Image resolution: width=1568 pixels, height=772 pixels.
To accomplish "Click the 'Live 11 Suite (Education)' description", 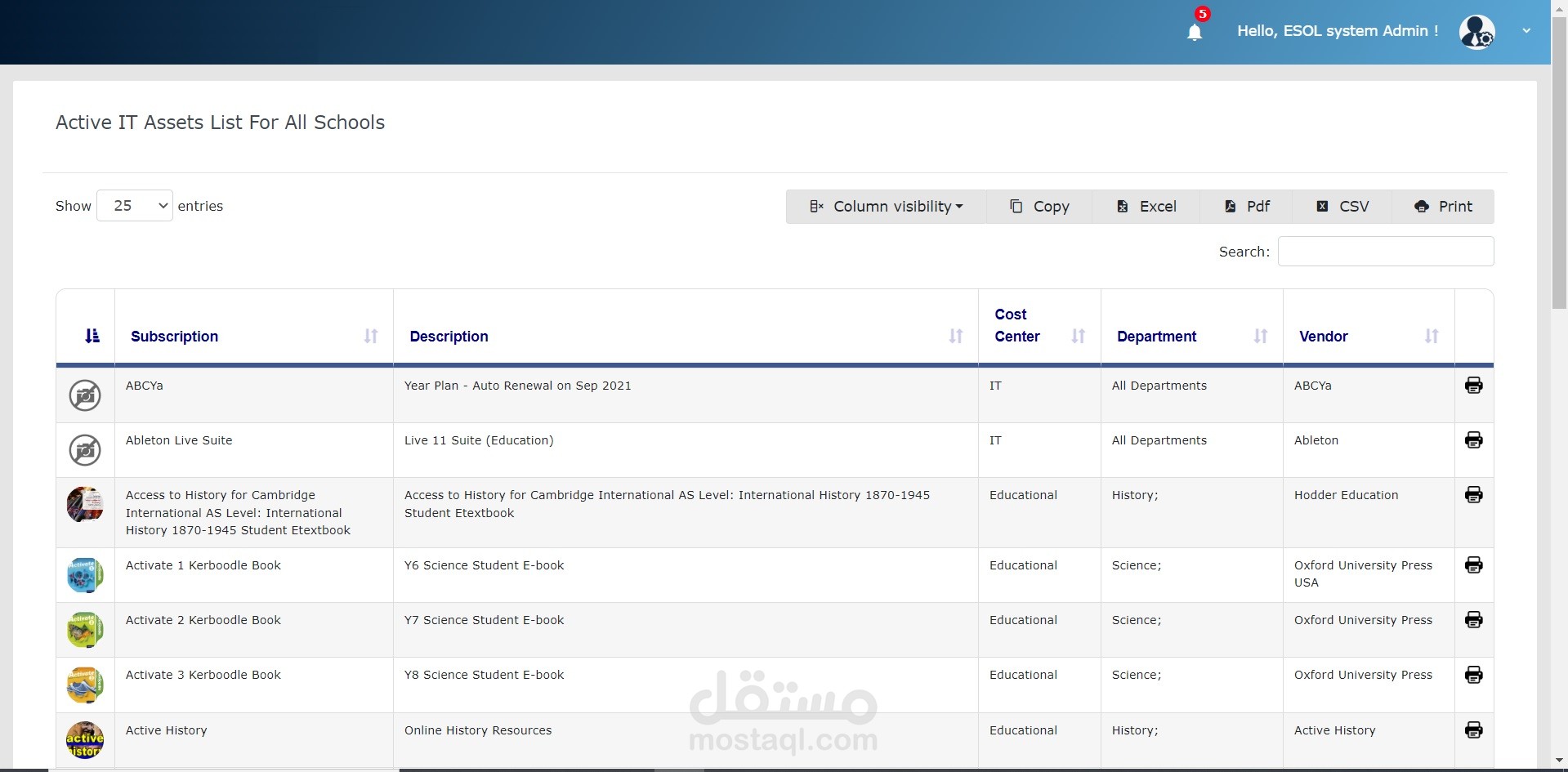I will [479, 440].
